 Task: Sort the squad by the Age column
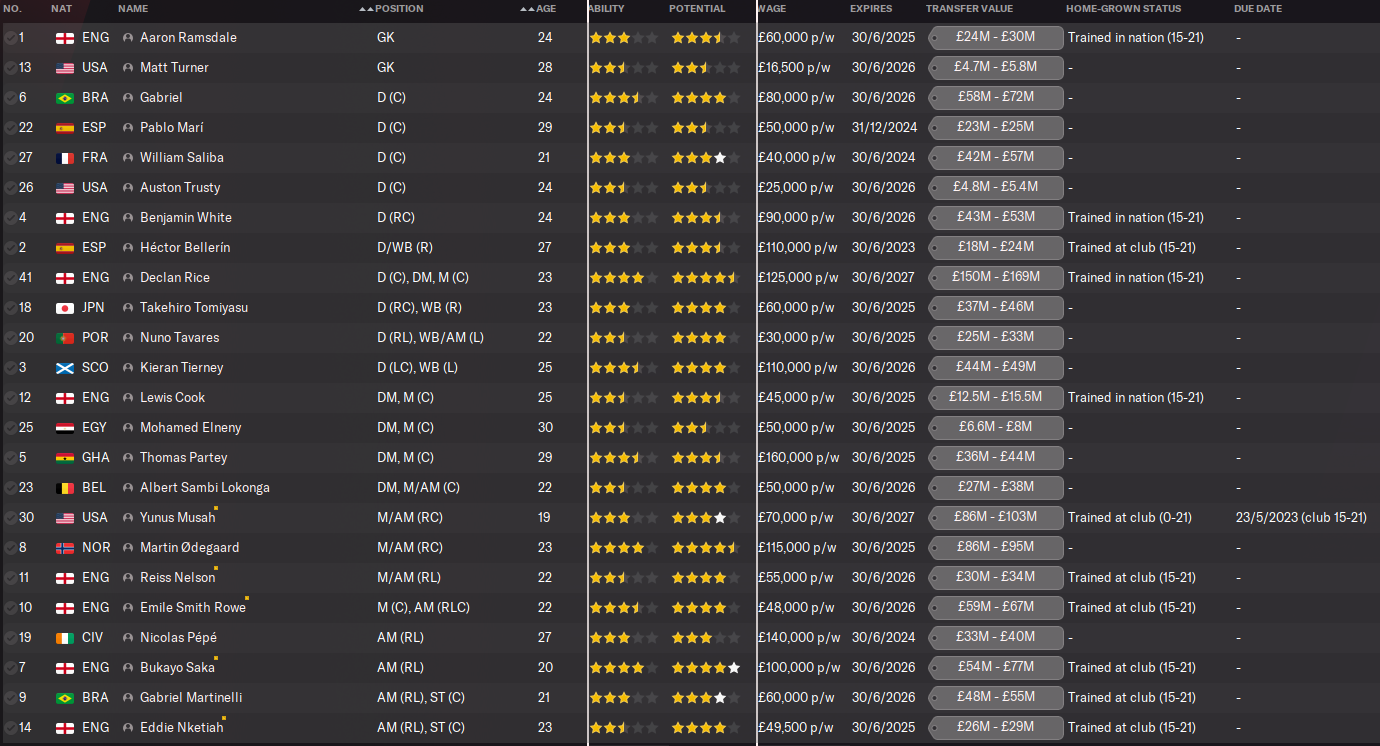[x=545, y=9]
